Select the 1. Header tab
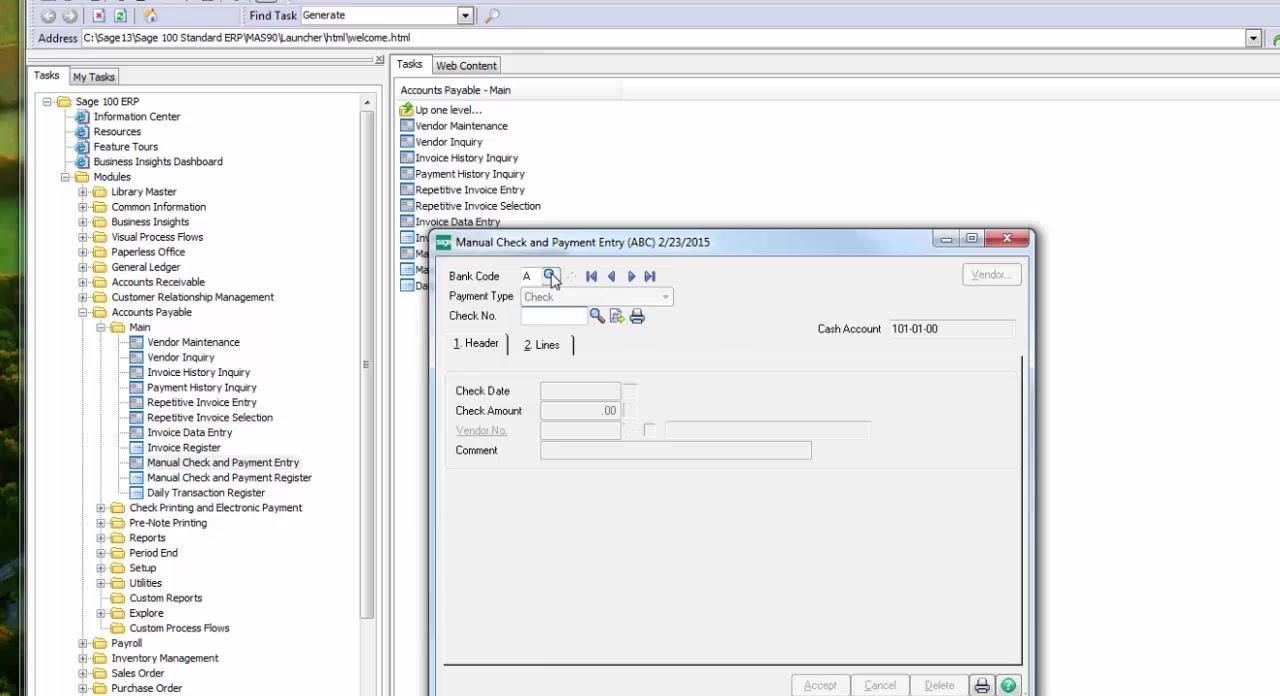 coord(476,344)
